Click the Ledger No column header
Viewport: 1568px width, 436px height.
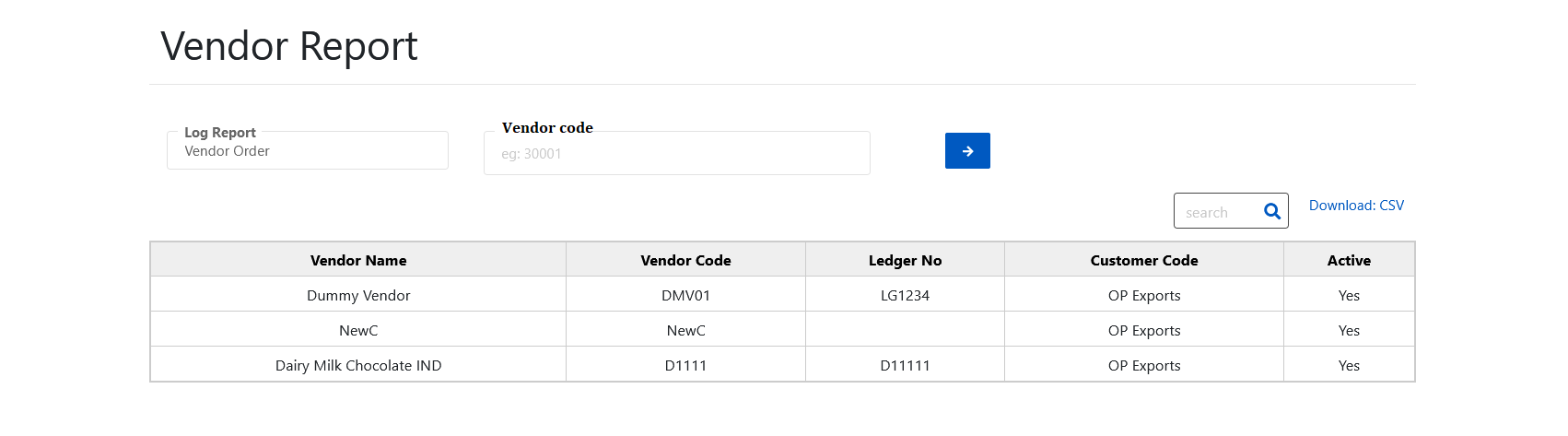click(x=905, y=261)
